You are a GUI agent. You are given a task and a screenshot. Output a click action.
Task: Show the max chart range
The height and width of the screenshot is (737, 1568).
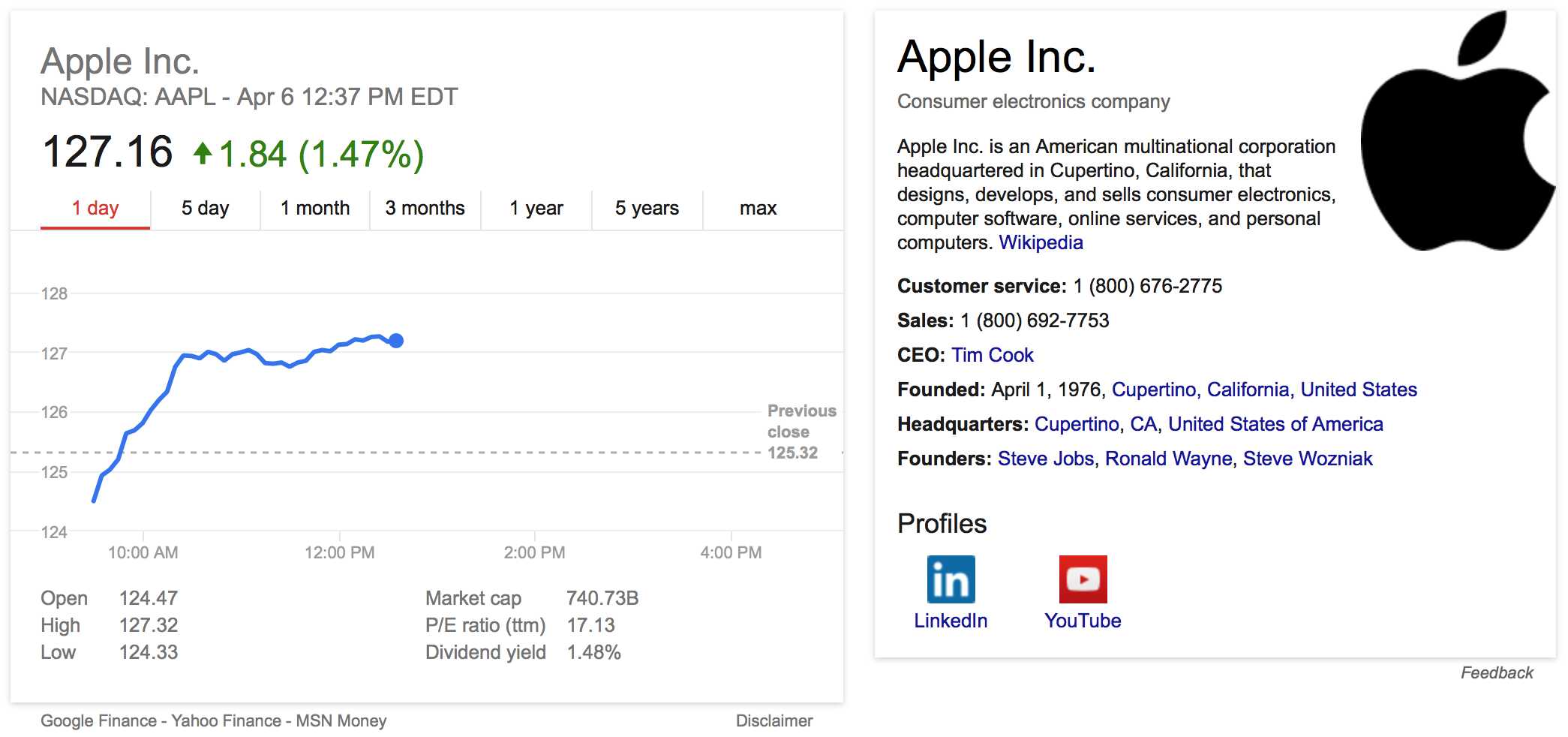758,208
